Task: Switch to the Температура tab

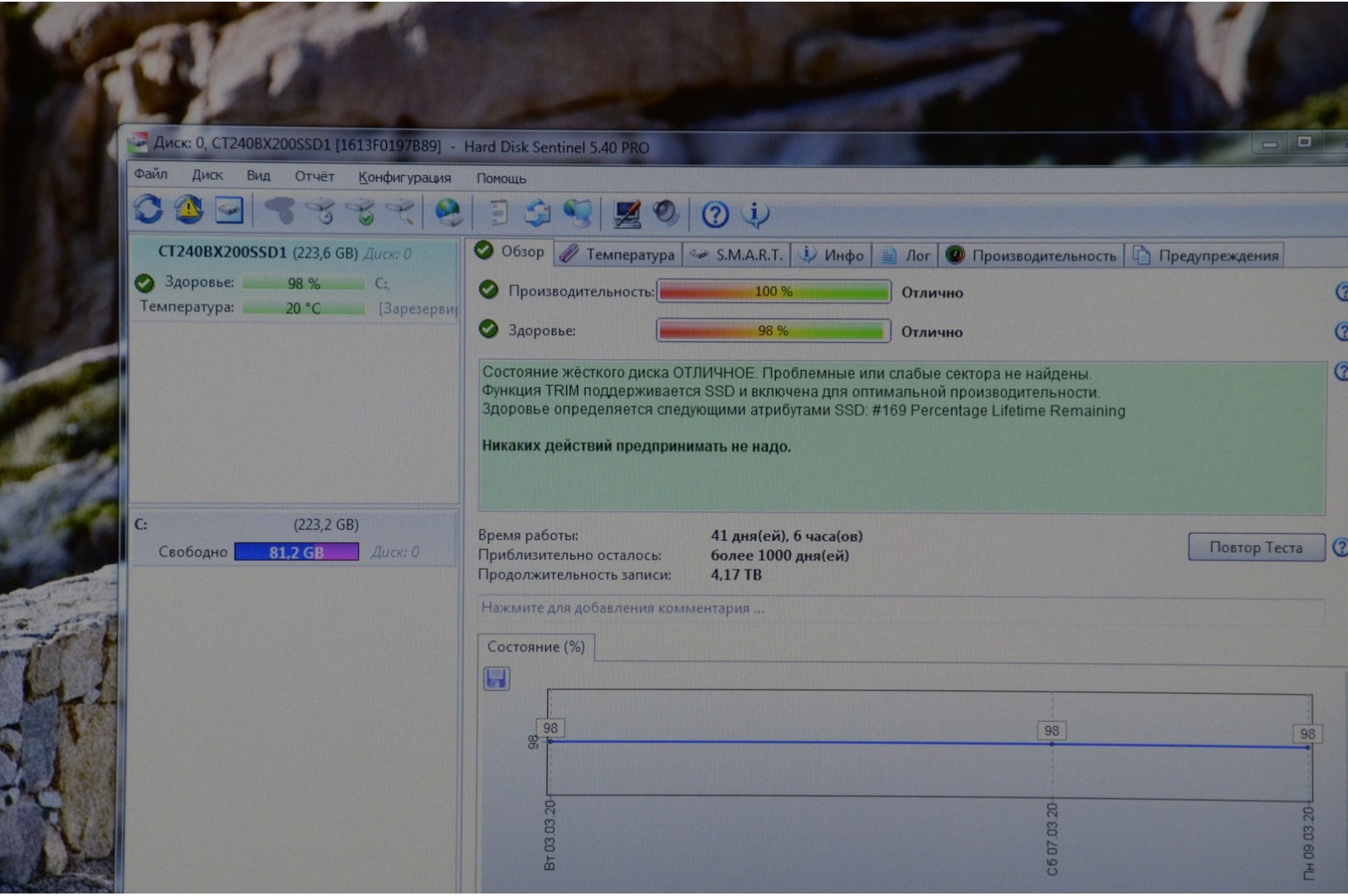Action: click(618, 255)
